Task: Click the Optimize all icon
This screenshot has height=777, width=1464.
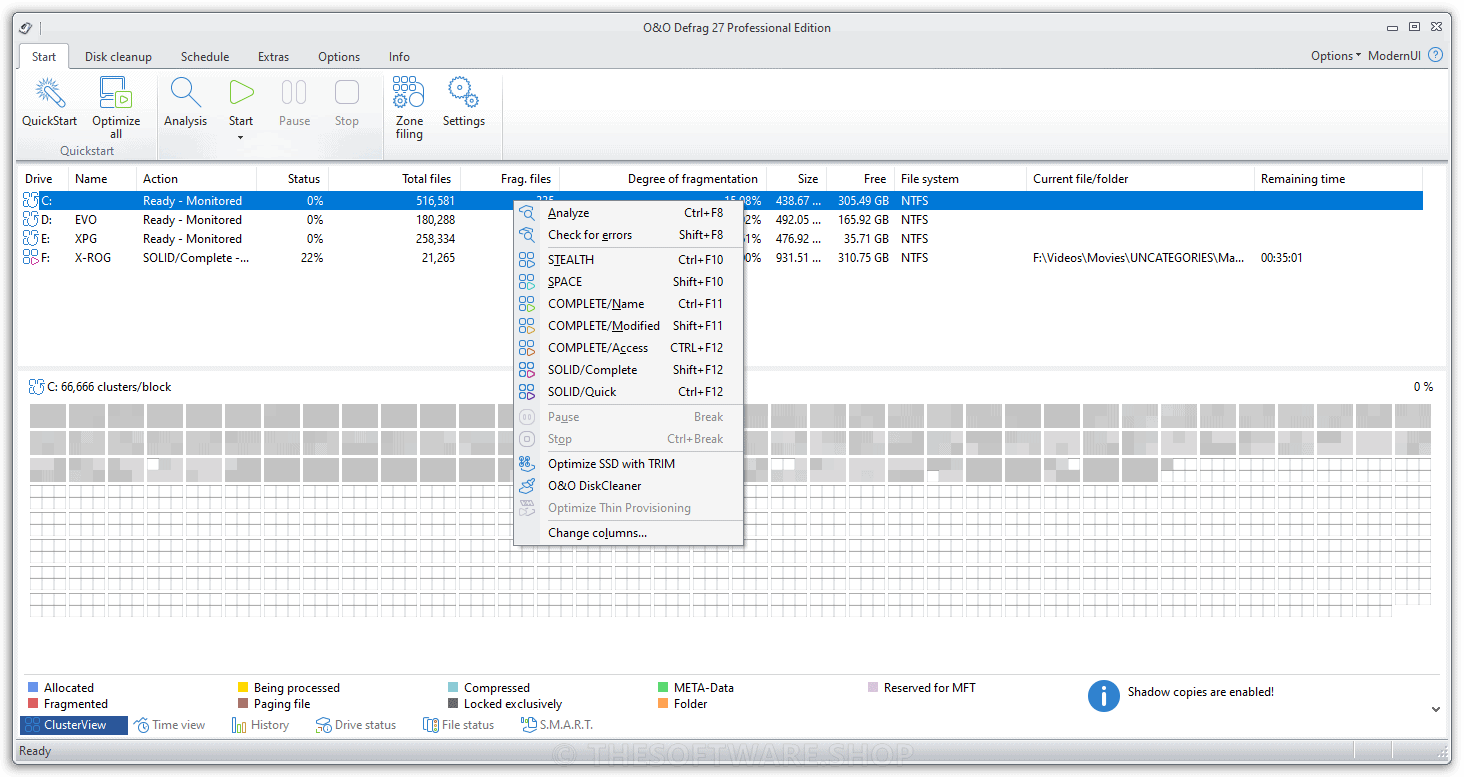Action: click(116, 93)
